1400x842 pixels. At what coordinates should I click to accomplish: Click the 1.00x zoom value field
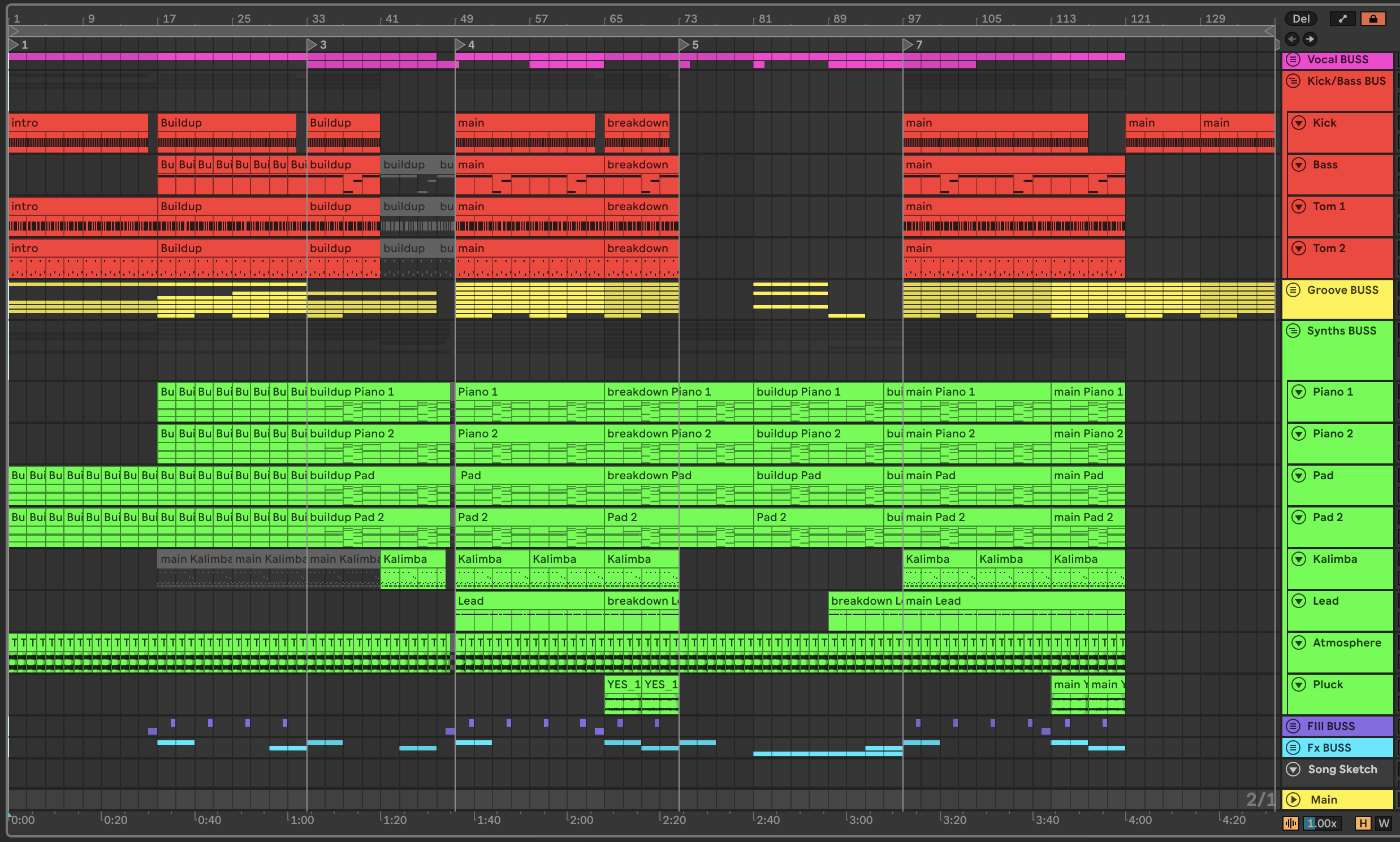(x=1323, y=823)
